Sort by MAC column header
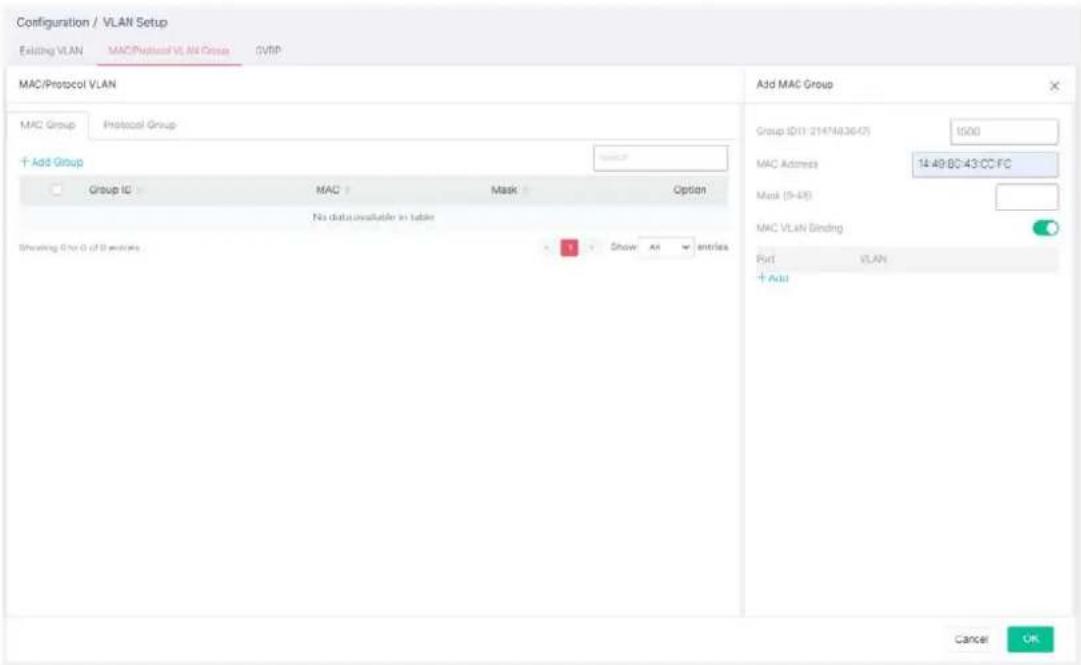The image size is (1081, 665). [333, 190]
